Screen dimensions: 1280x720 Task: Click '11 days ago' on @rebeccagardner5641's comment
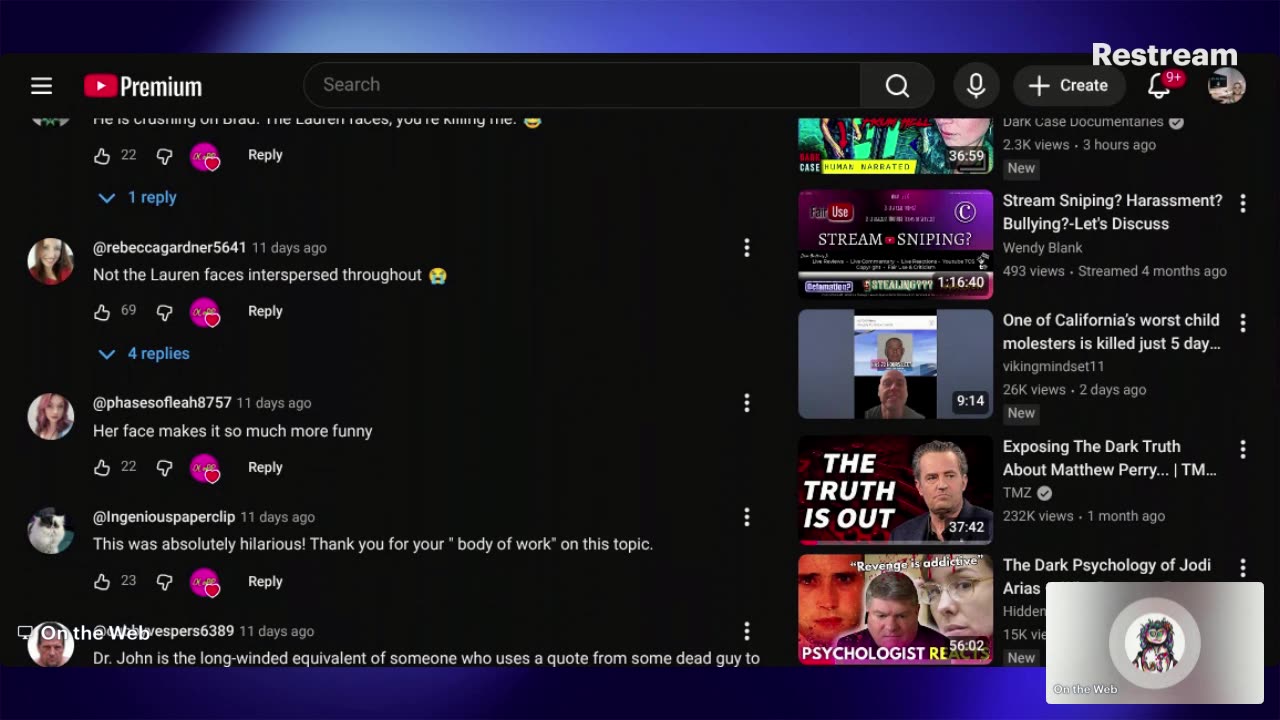pyautogui.click(x=289, y=248)
